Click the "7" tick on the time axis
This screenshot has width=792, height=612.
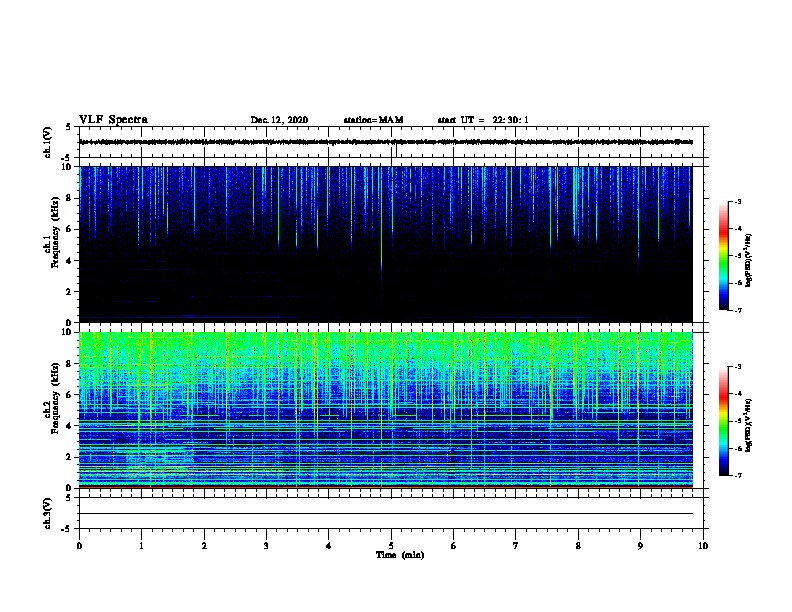(516, 545)
